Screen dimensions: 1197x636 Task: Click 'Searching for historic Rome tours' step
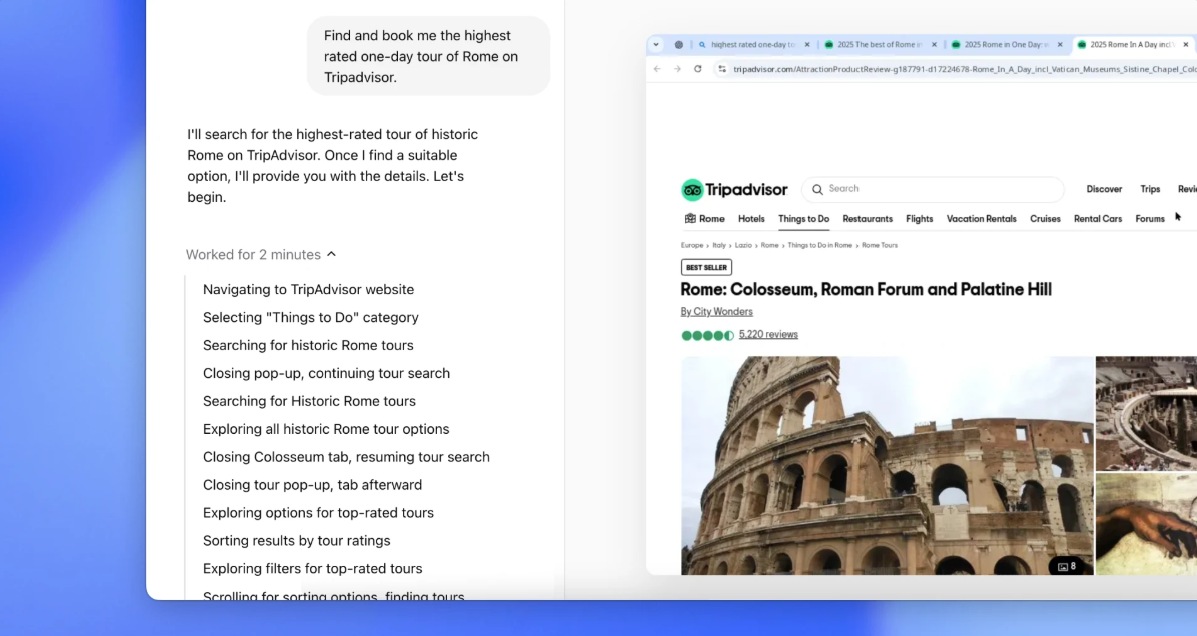[308, 345]
